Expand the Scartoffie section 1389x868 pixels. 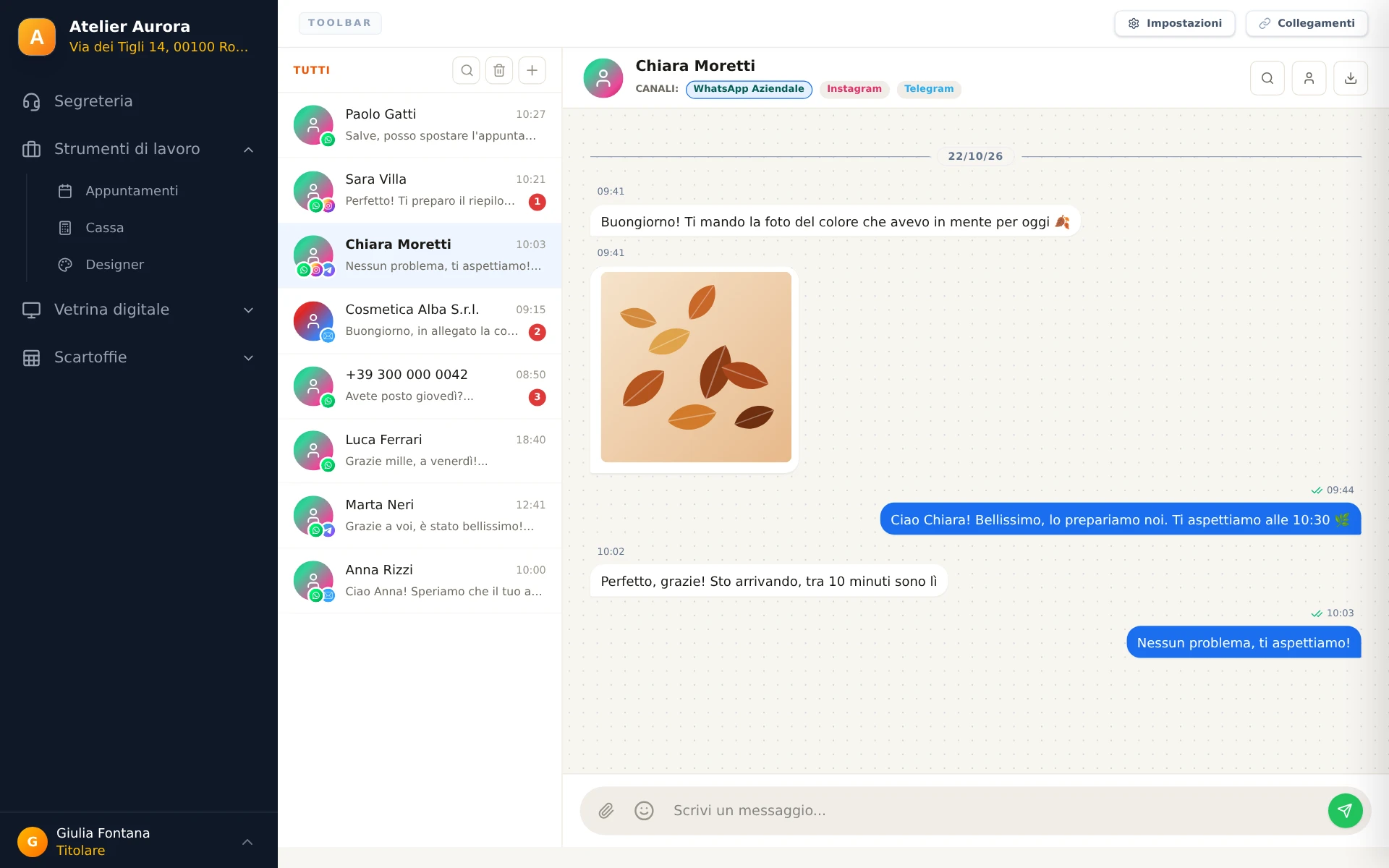pos(139,357)
